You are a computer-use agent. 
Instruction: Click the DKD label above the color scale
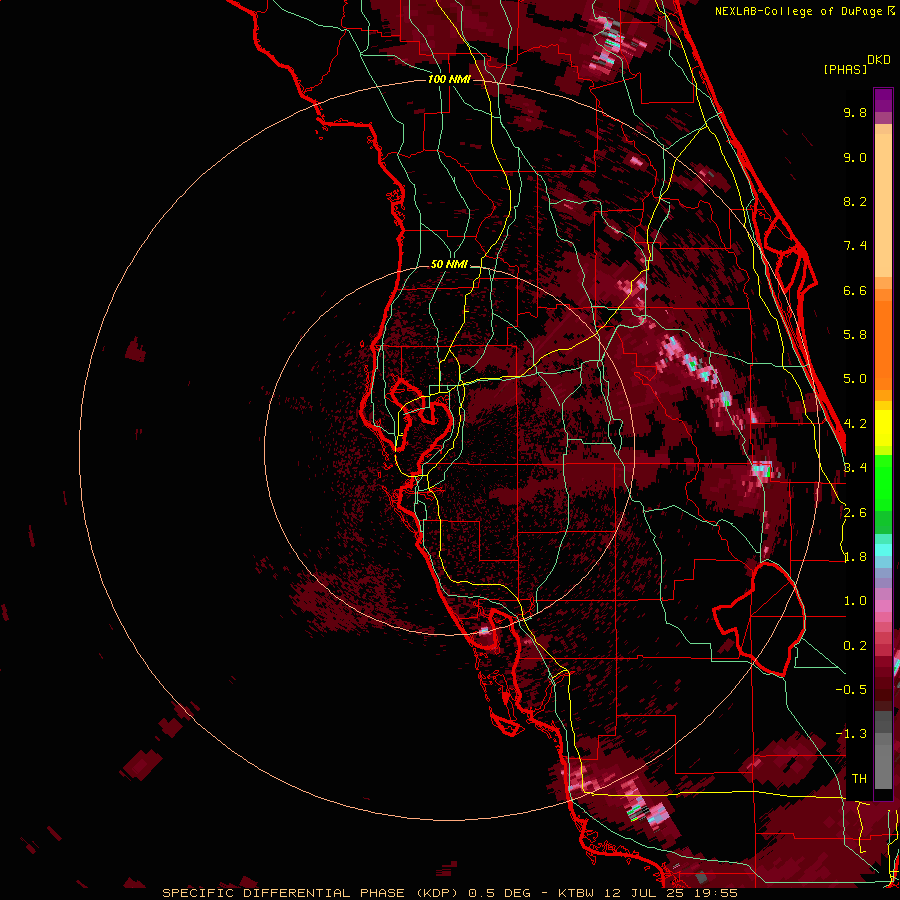coord(879,60)
